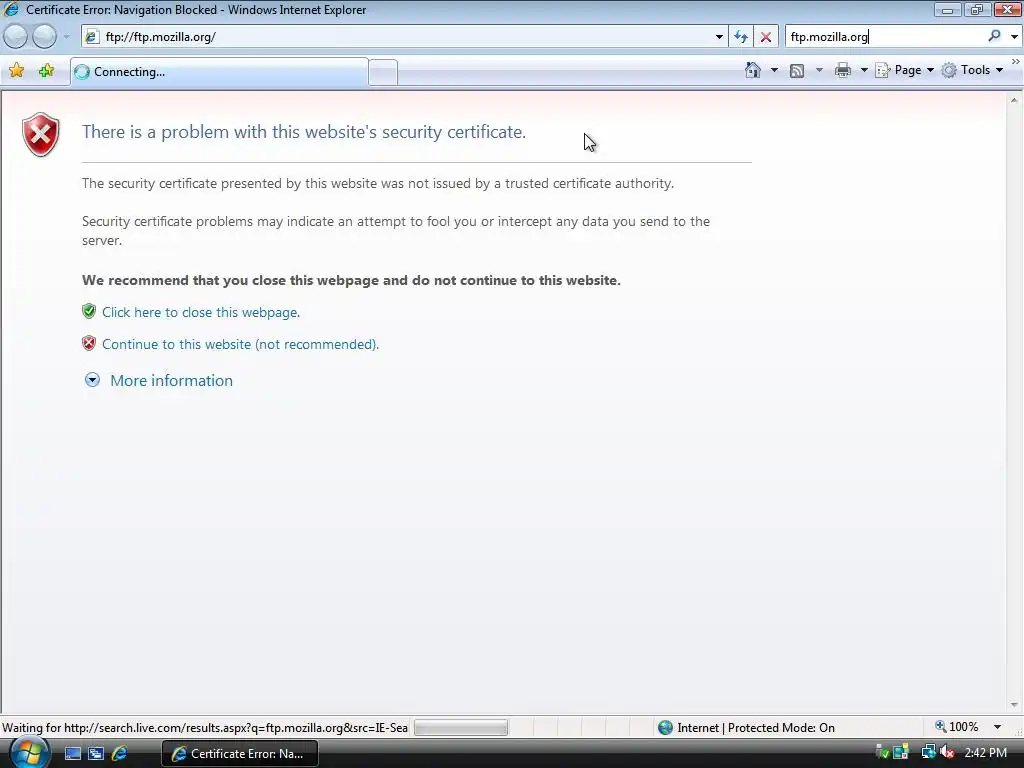The height and width of the screenshot is (768, 1024).
Task: Expand More information arrow
Action: (92, 380)
